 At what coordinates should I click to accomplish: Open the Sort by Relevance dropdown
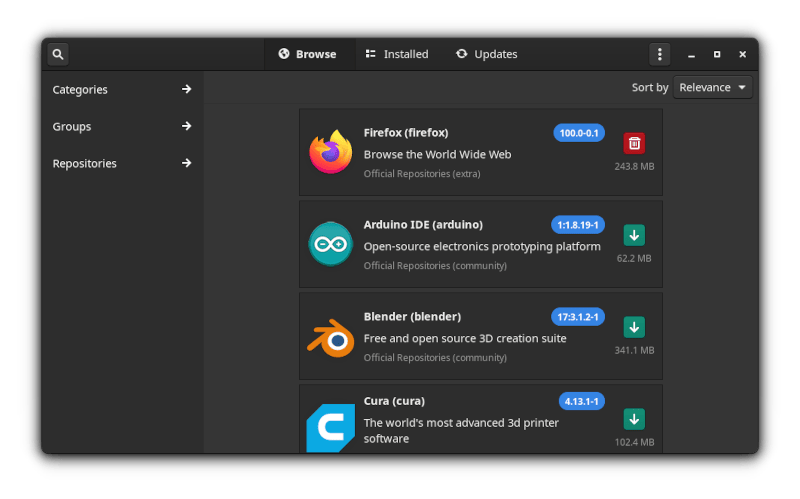click(713, 87)
